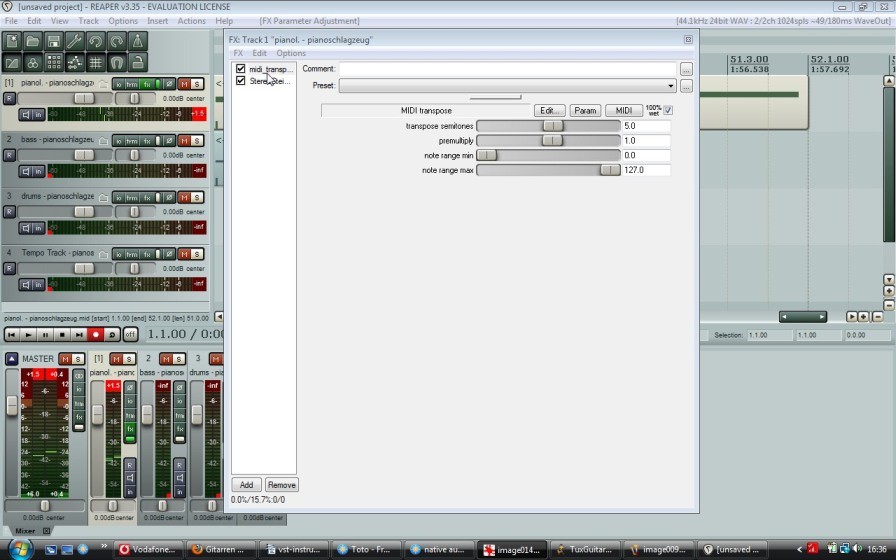Open the File menu in REAPER

point(11,21)
